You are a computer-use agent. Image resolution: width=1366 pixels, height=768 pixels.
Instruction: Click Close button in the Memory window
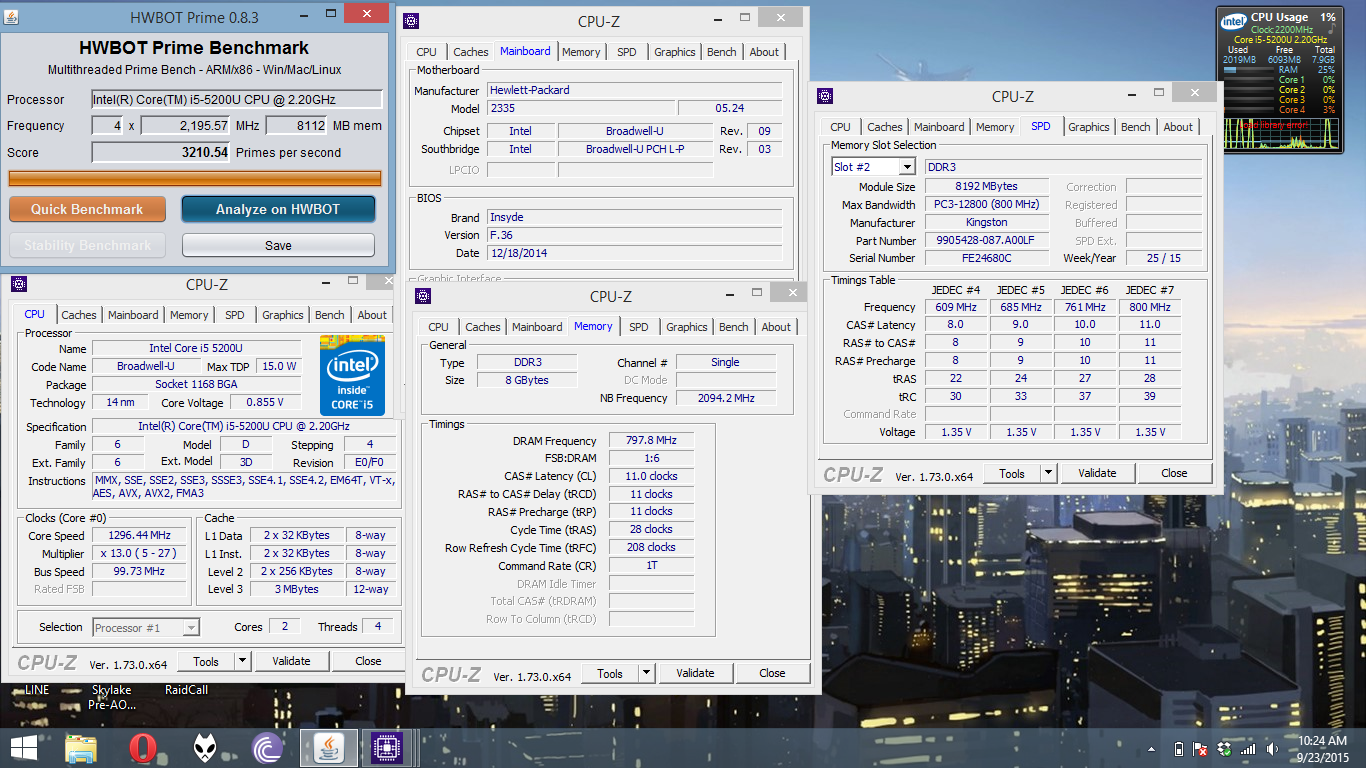[772, 673]
